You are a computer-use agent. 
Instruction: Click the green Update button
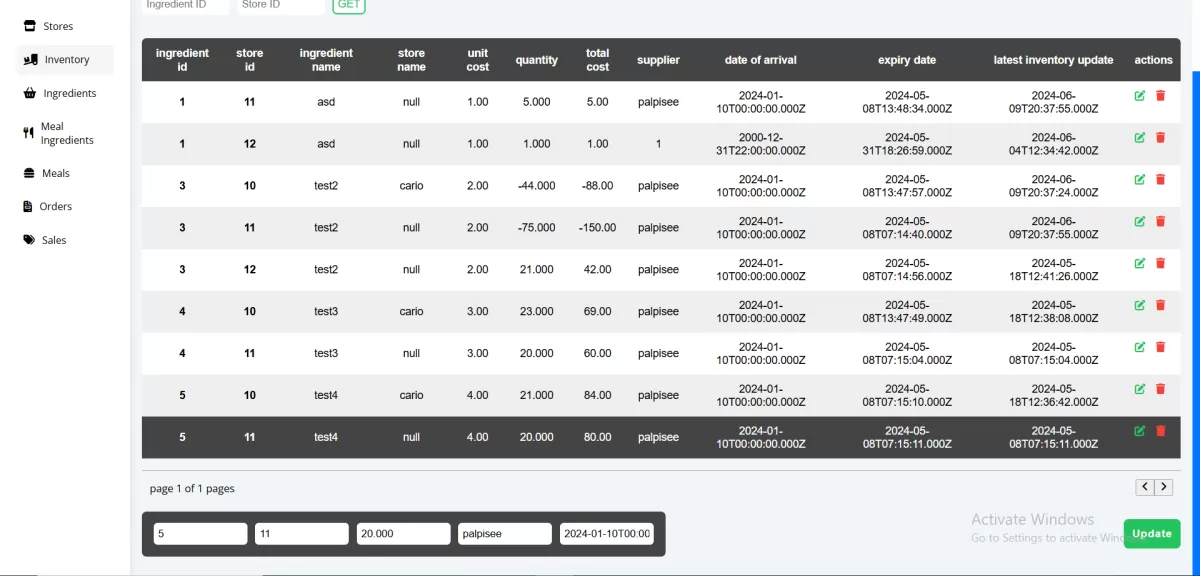(x=1152, y=533)
